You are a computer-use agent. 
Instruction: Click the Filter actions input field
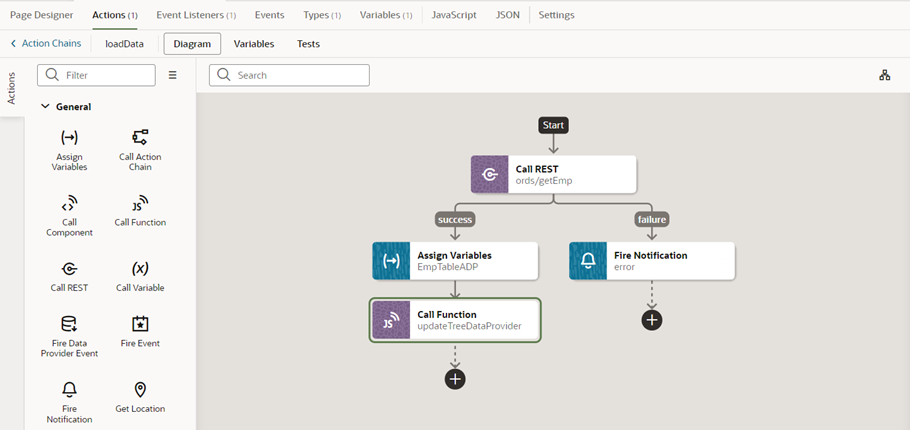96,75
